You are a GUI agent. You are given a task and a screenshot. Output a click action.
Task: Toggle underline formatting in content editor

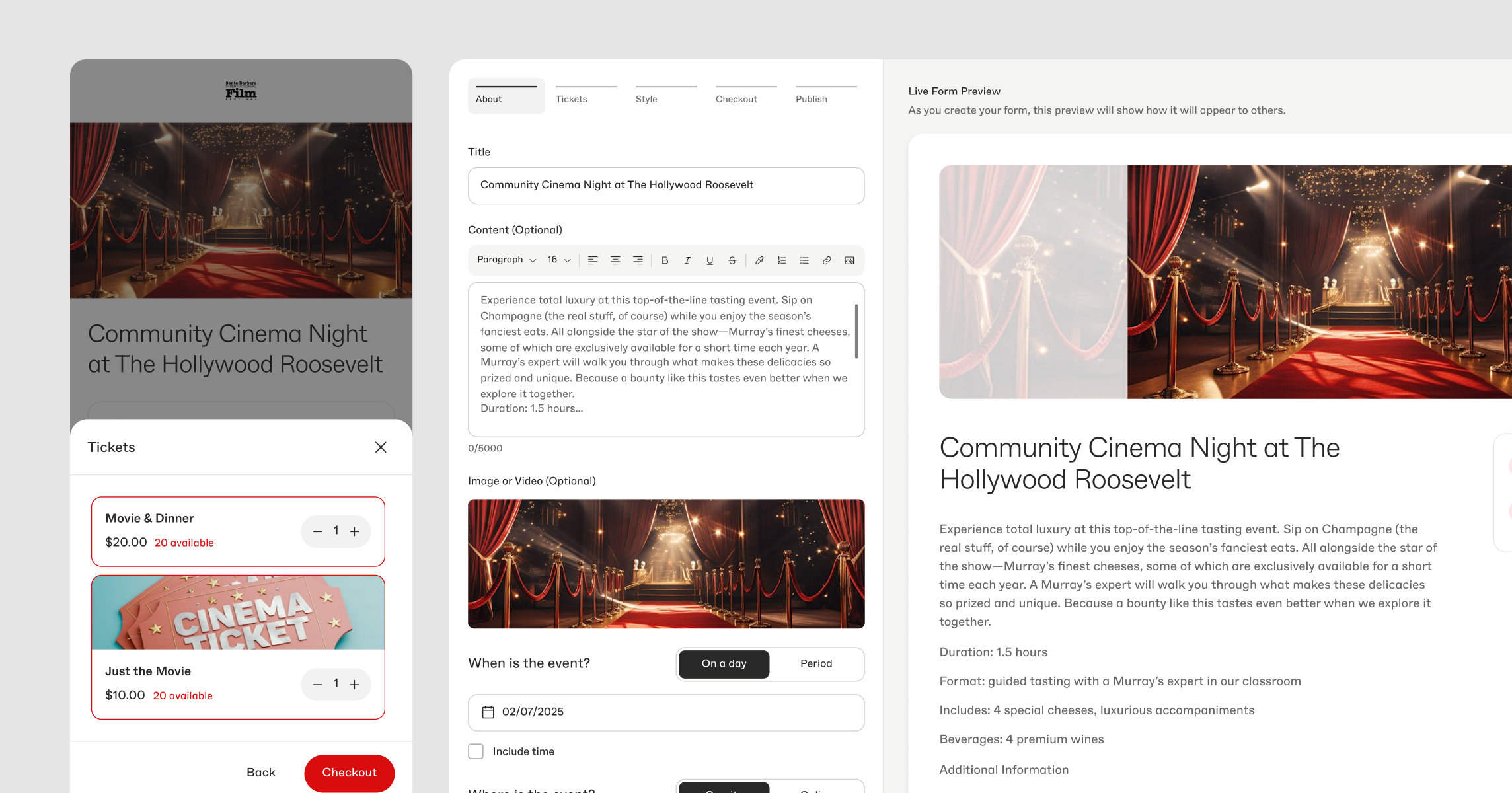click(710, 260)
